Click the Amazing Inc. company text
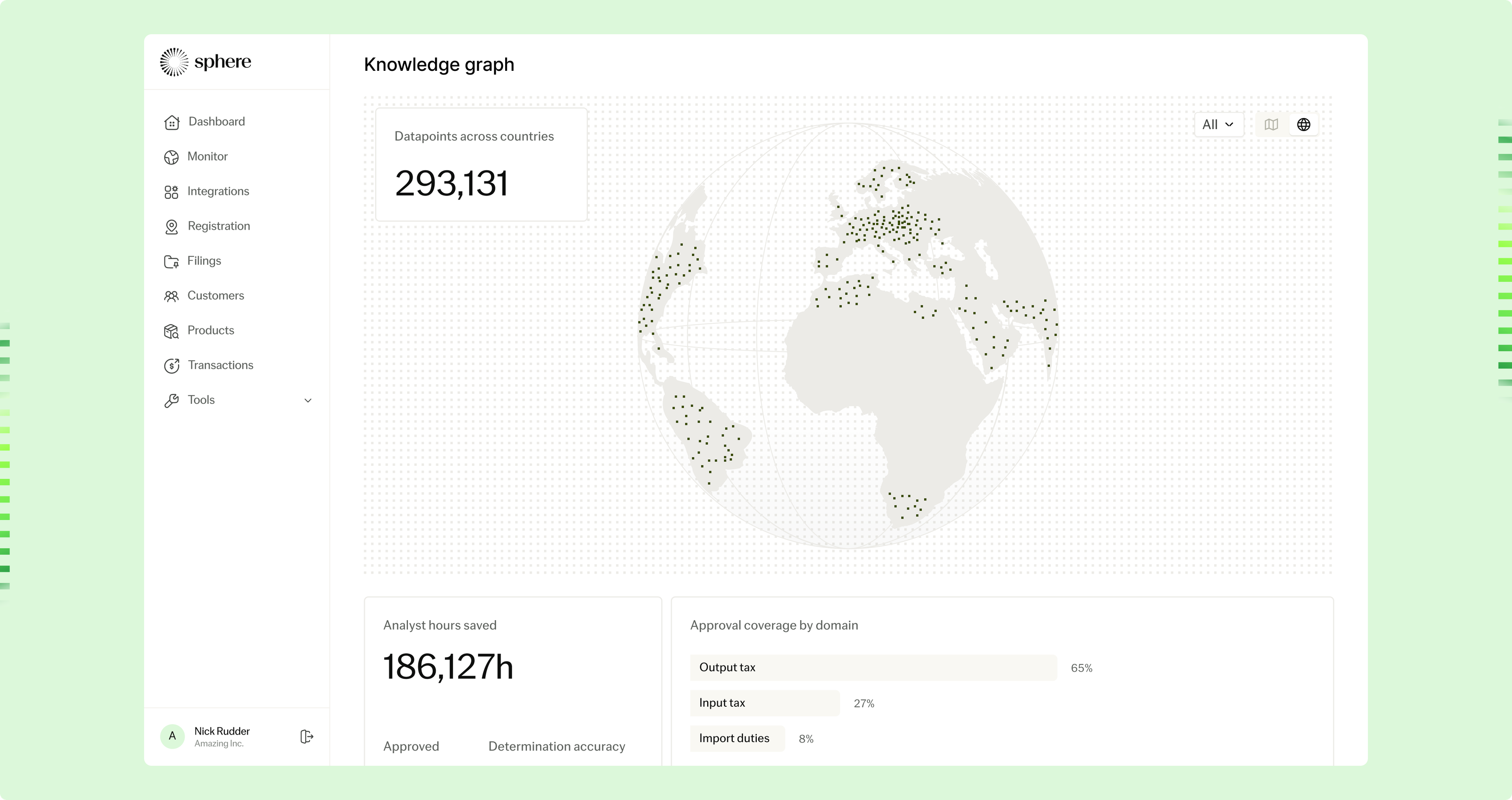The width and height of the screenshot is (1512, 800). (219, 743)
